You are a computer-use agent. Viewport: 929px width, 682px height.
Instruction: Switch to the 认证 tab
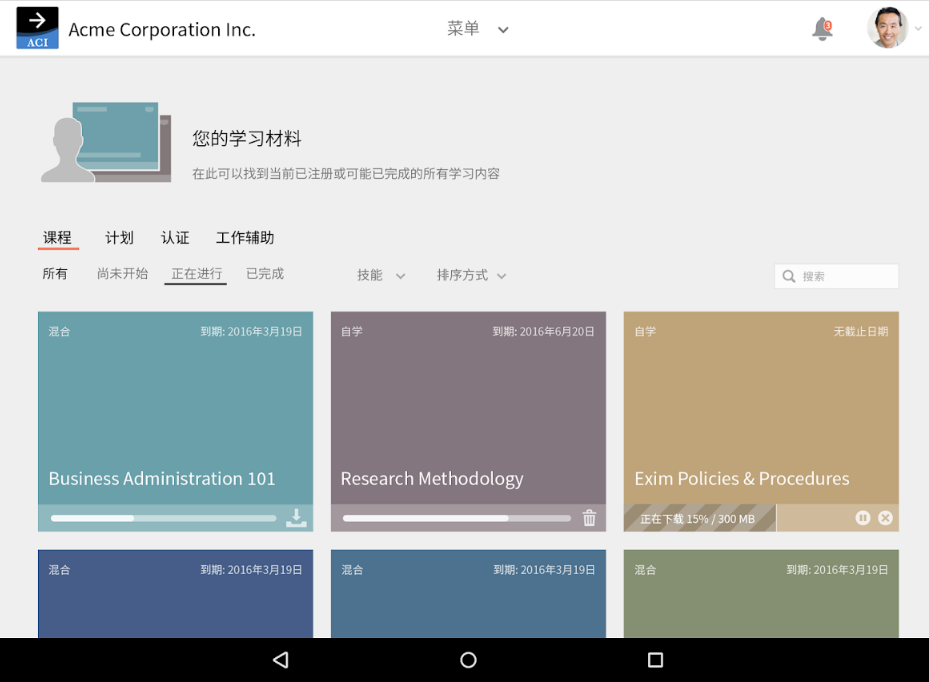click(175, 238)
